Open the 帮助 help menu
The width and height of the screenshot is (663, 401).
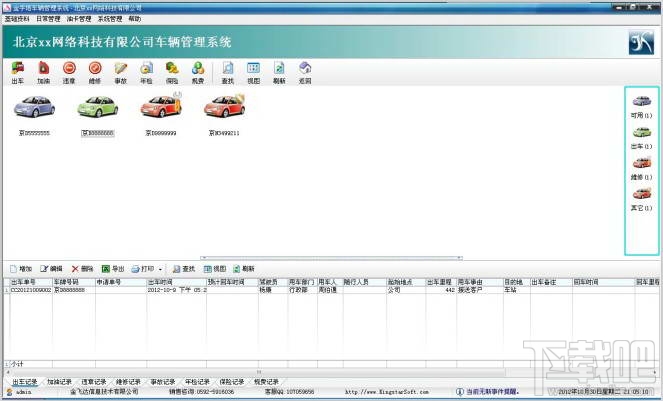135,19
